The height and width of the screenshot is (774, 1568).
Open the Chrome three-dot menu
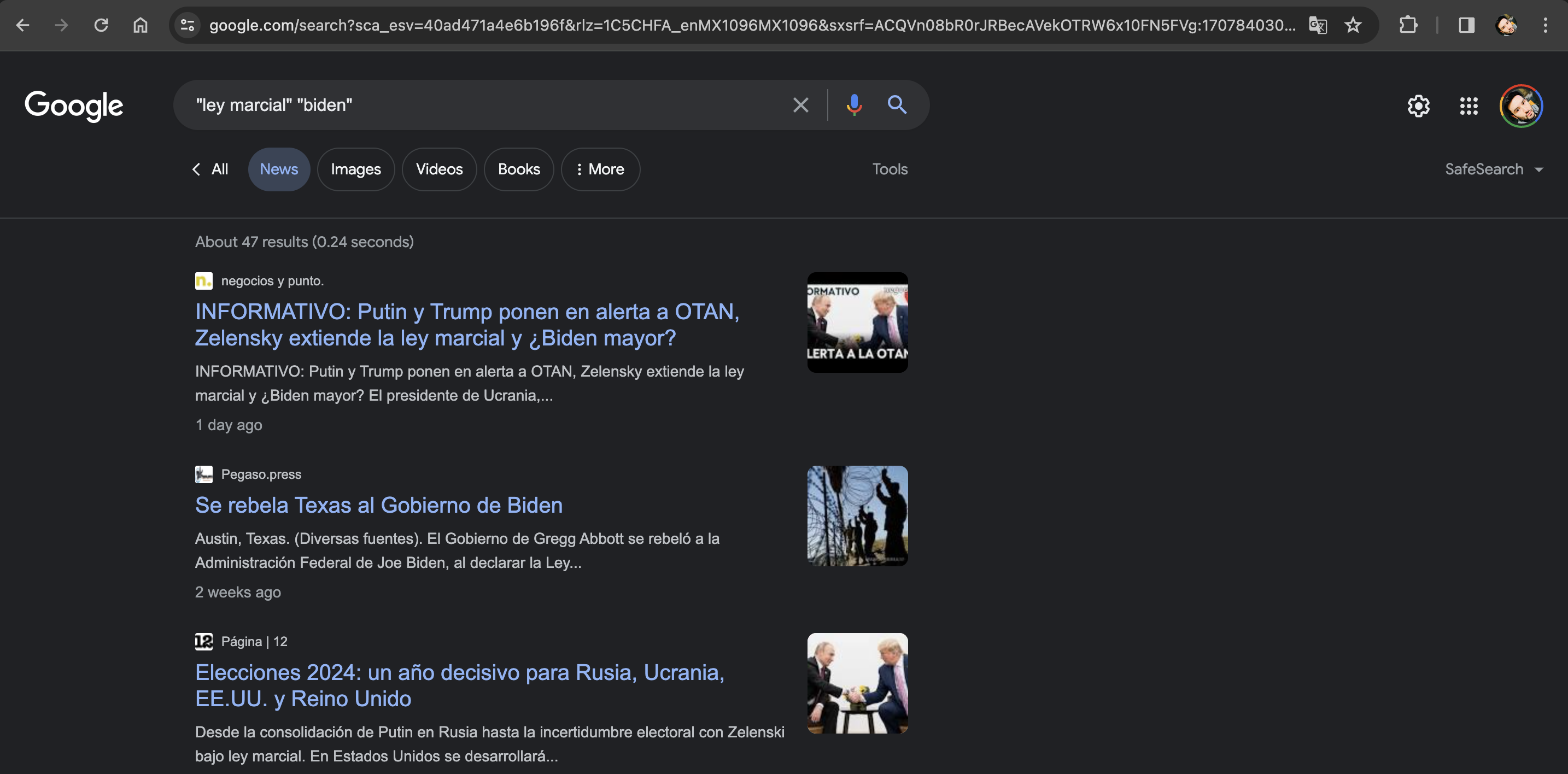tap(1545, 25)
